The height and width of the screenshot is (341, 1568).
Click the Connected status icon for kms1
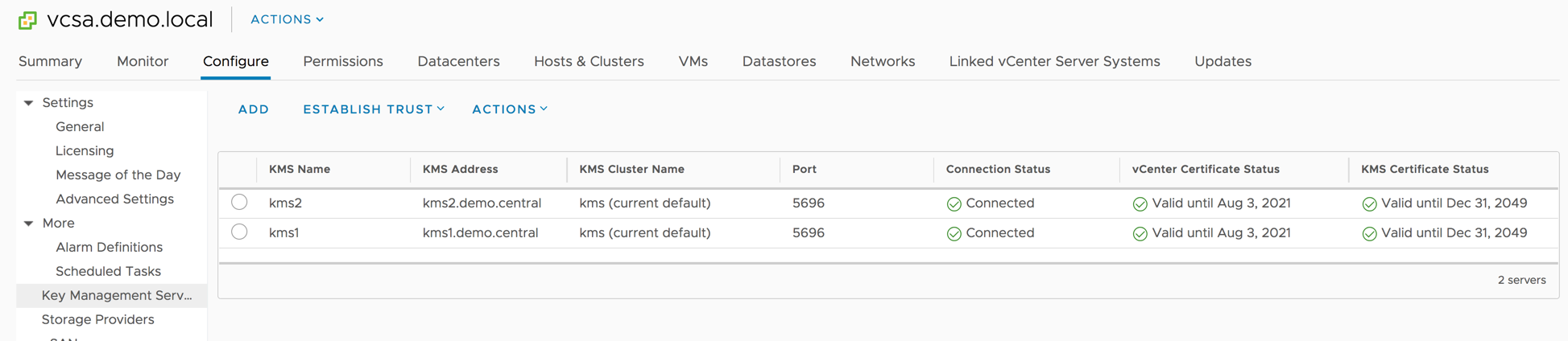954,234
